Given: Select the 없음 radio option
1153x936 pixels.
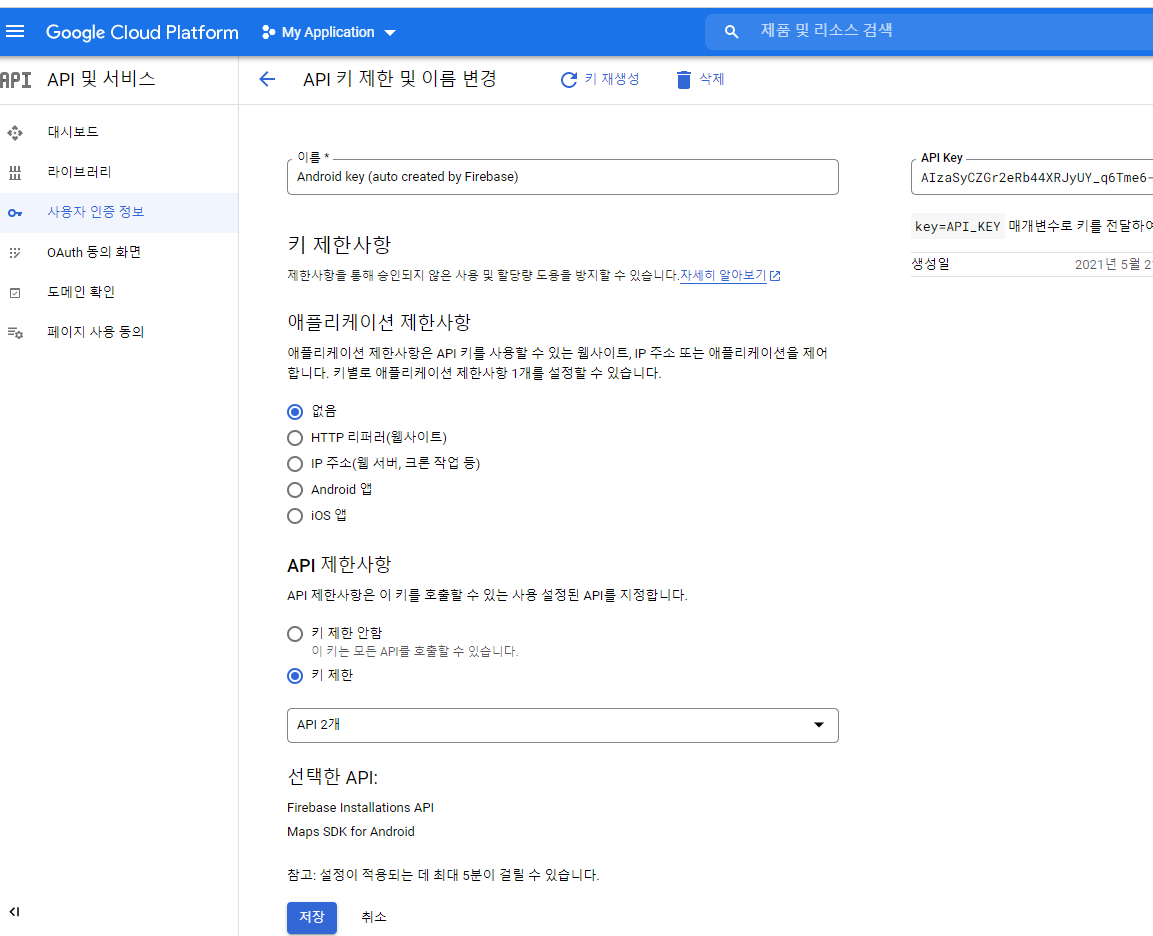Looking at the screenshot, I should (x=295, y=412).
